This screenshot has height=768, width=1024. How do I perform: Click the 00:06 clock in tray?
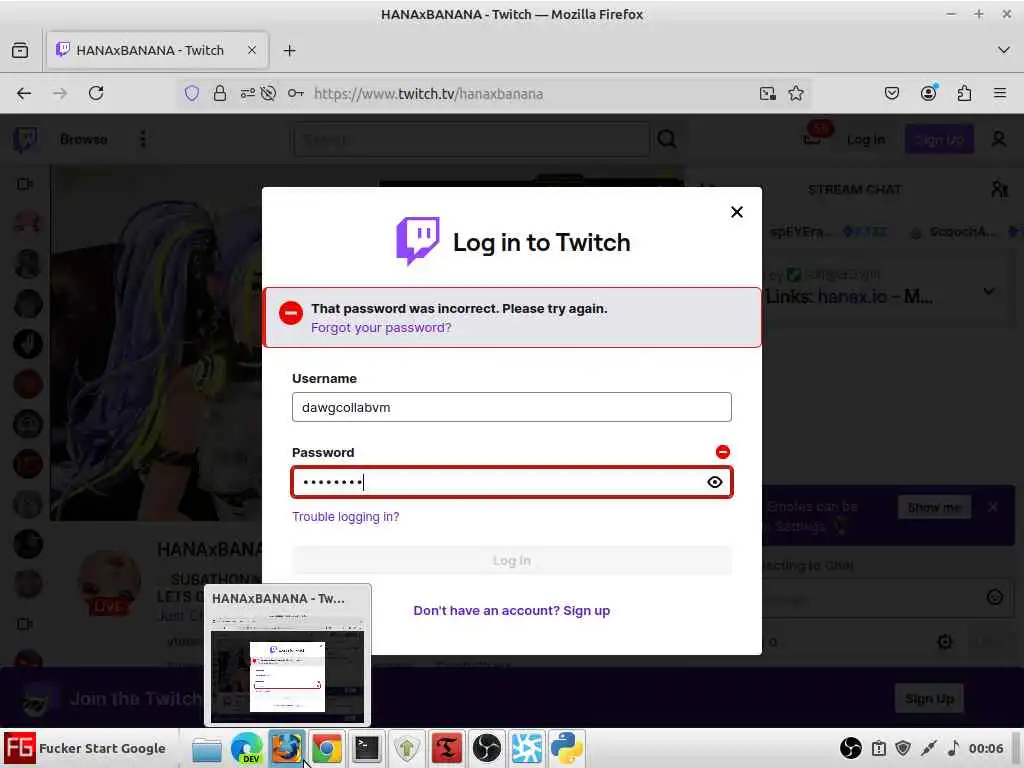click(985, 748)
